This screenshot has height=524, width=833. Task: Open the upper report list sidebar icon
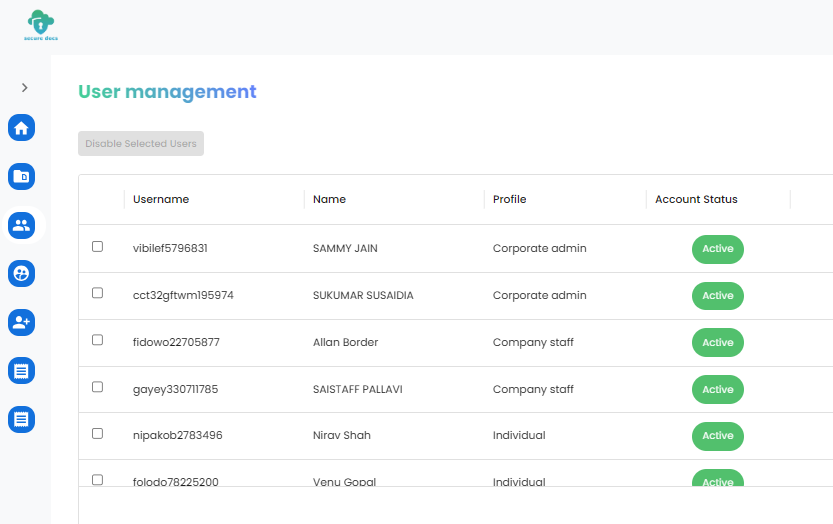[21, 371]
